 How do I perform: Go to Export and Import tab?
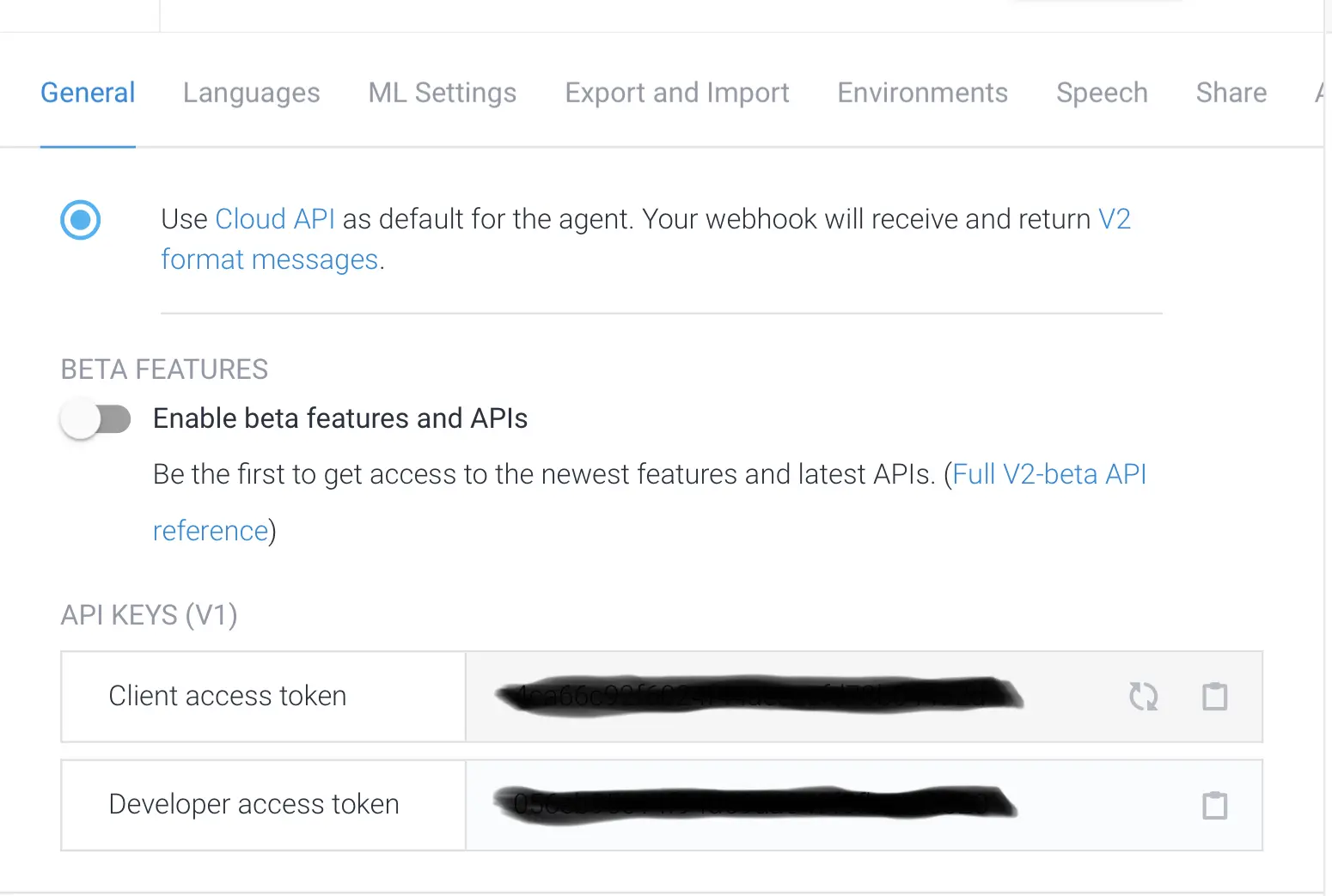(676, 93)
